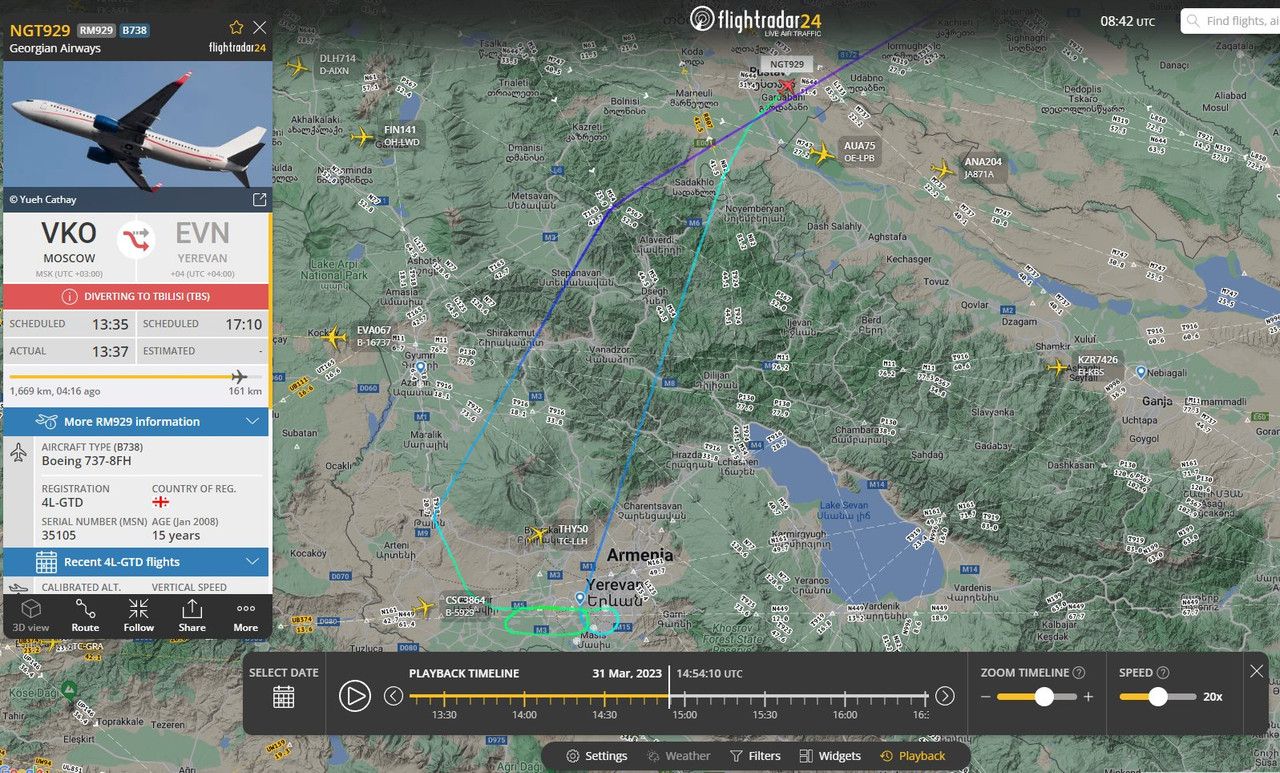Click in the Find flights search box
The width and height of the screenshot is (1280, 773).
[1229, 21]
